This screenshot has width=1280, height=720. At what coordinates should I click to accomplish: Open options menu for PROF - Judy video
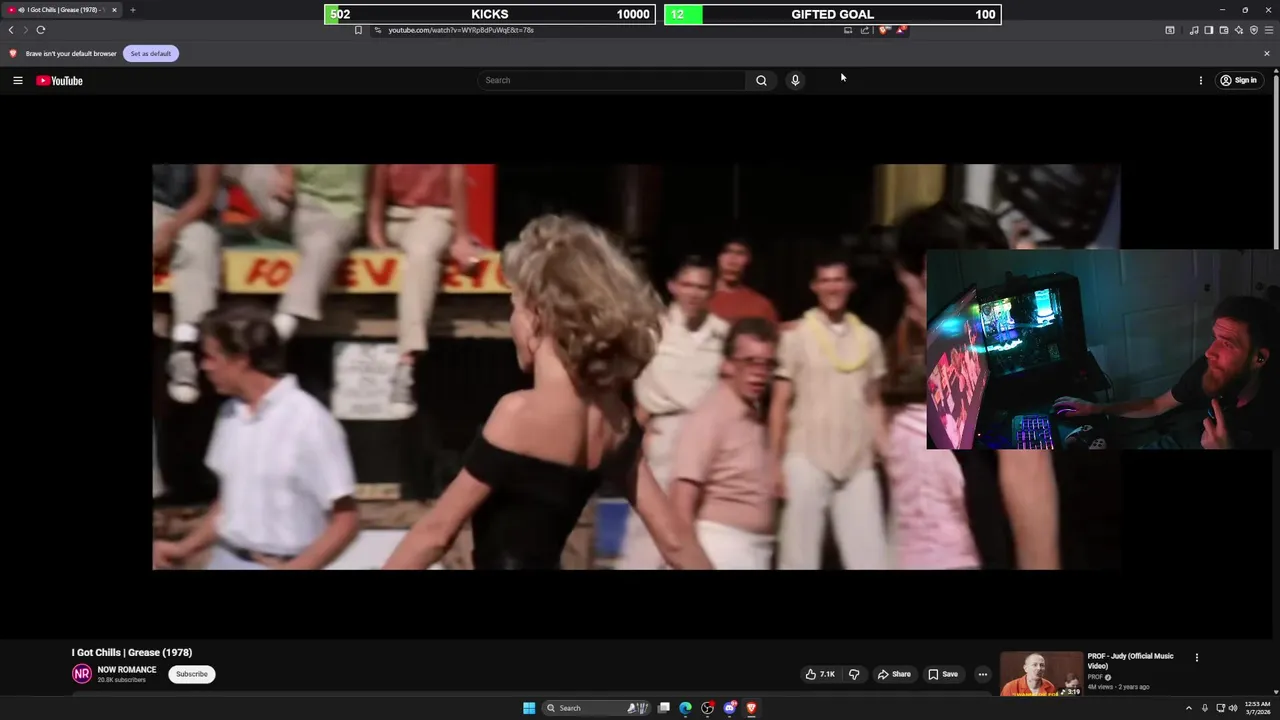pos(1197,657)
